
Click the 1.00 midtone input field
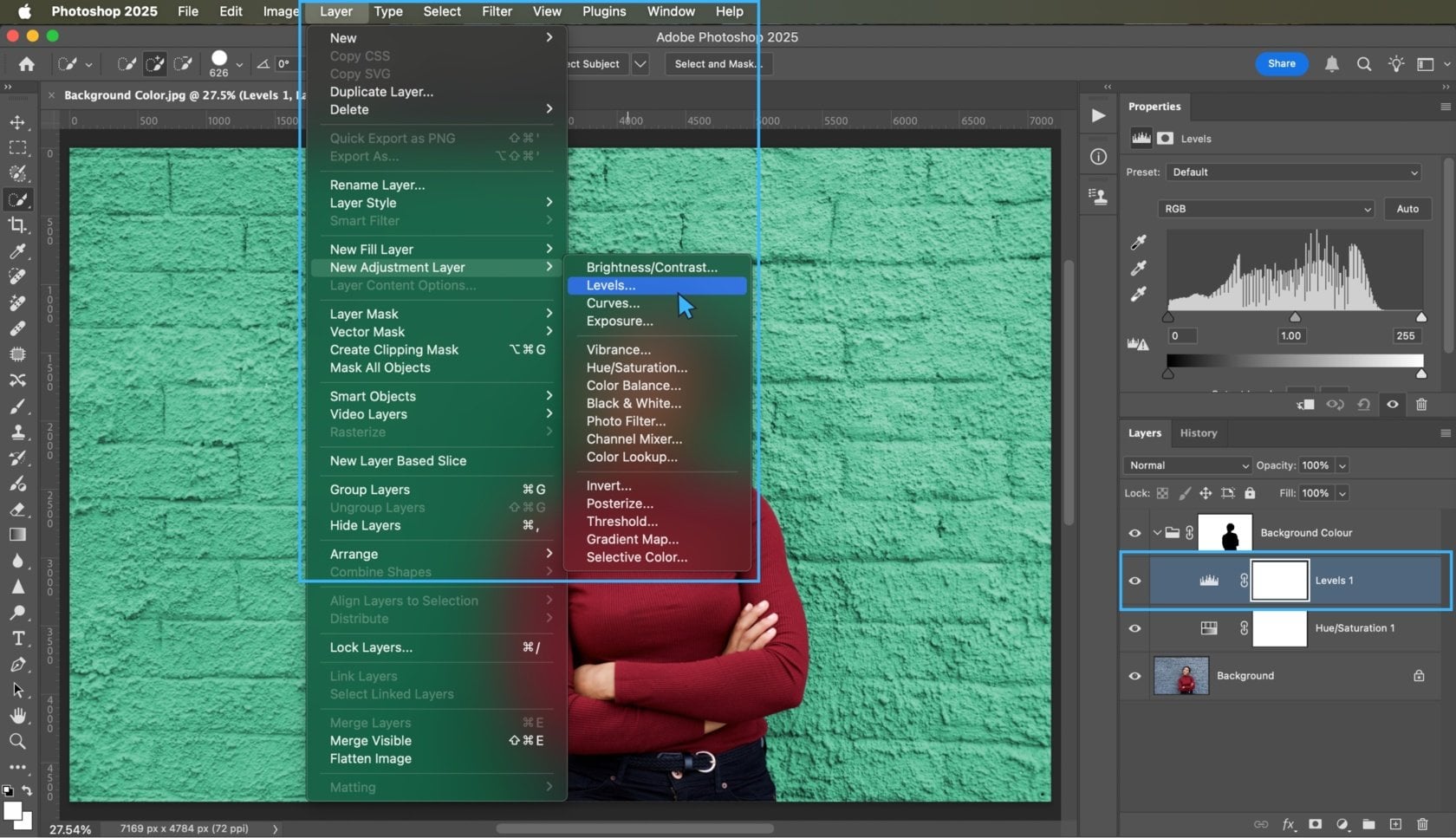(1290, 335)
